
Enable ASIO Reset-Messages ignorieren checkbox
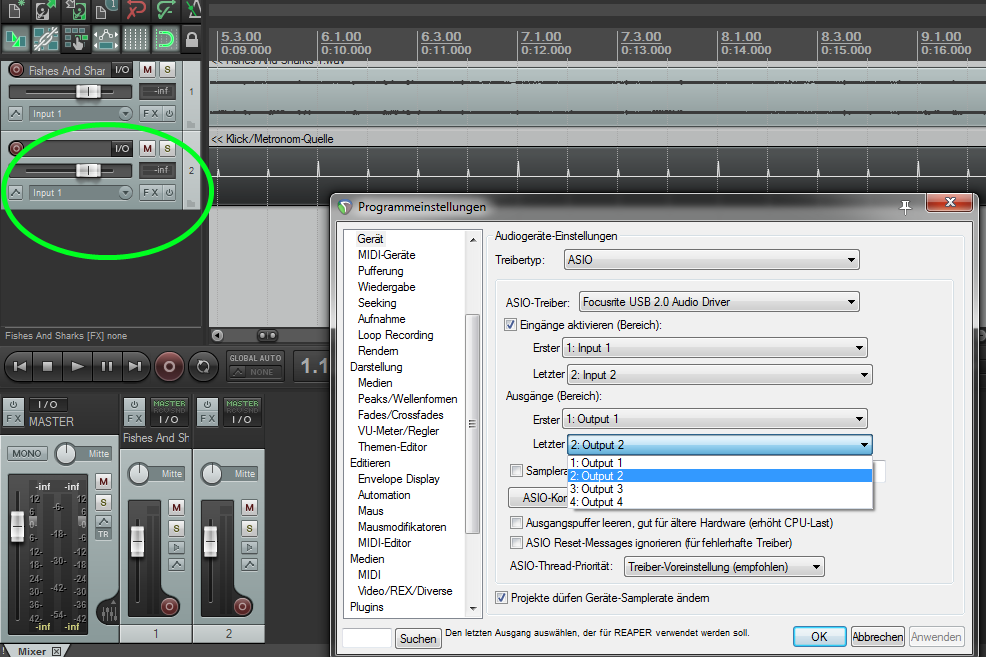coord(516,543)
